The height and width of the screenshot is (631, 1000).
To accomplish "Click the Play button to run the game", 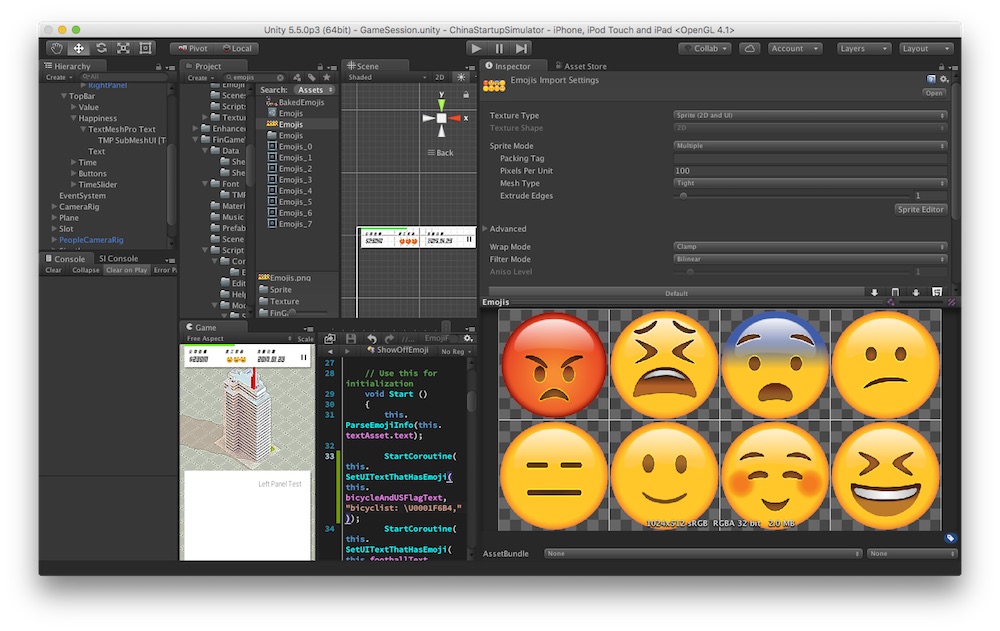I will click(476, 48).
